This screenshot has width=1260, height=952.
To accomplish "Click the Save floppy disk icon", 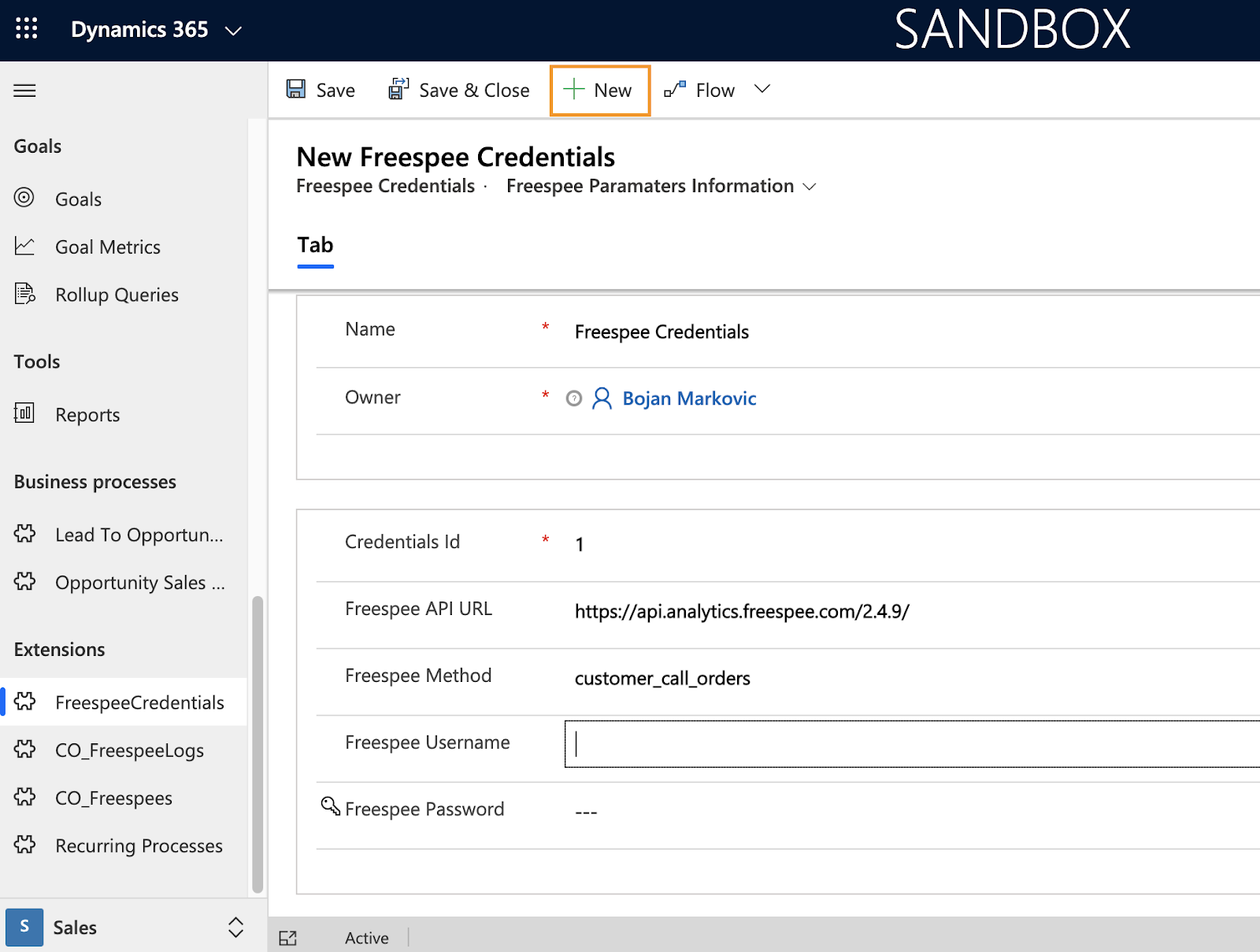I will click(296, 89).
